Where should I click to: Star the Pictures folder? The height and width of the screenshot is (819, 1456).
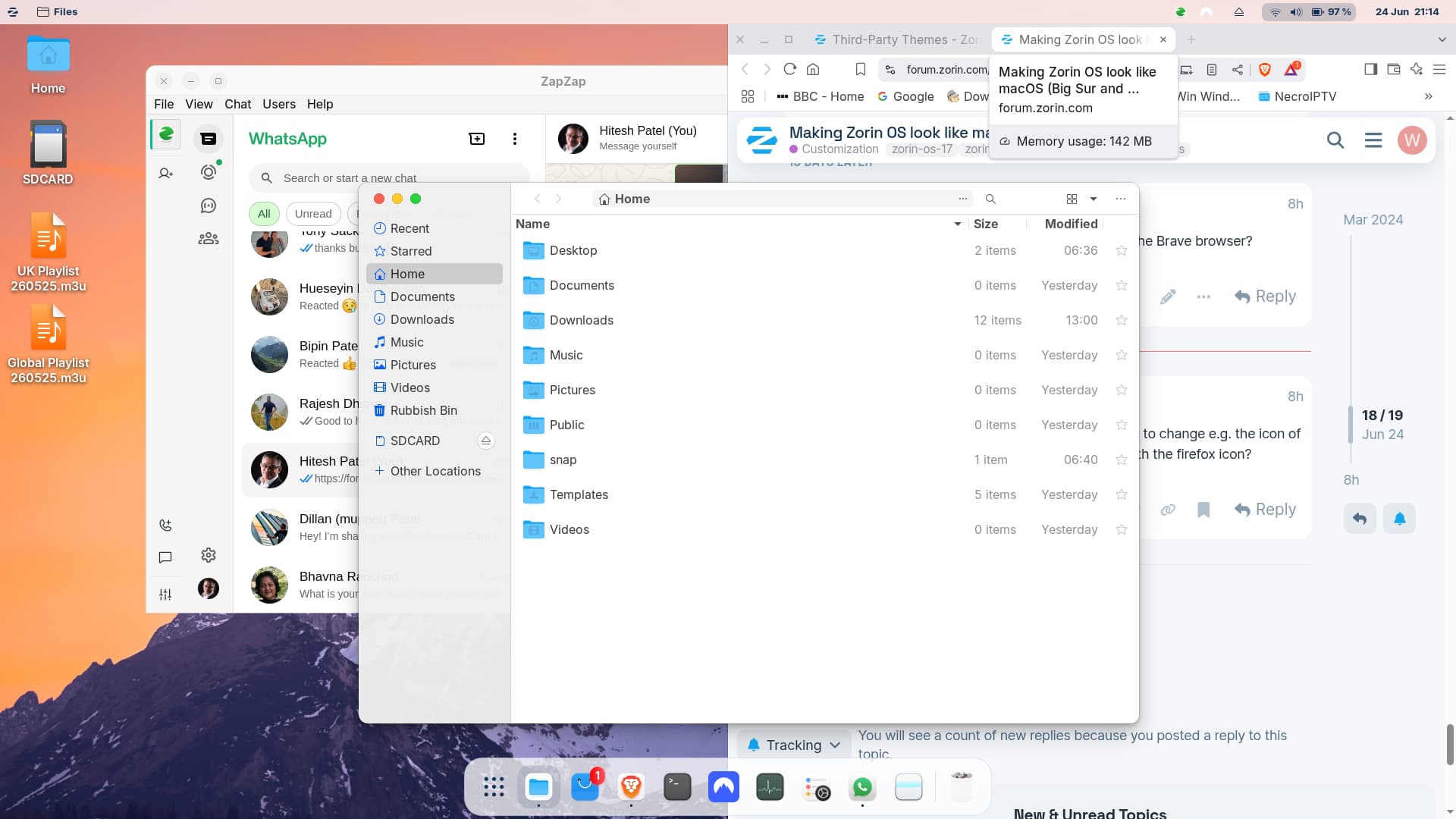(x=1122, y=390)
